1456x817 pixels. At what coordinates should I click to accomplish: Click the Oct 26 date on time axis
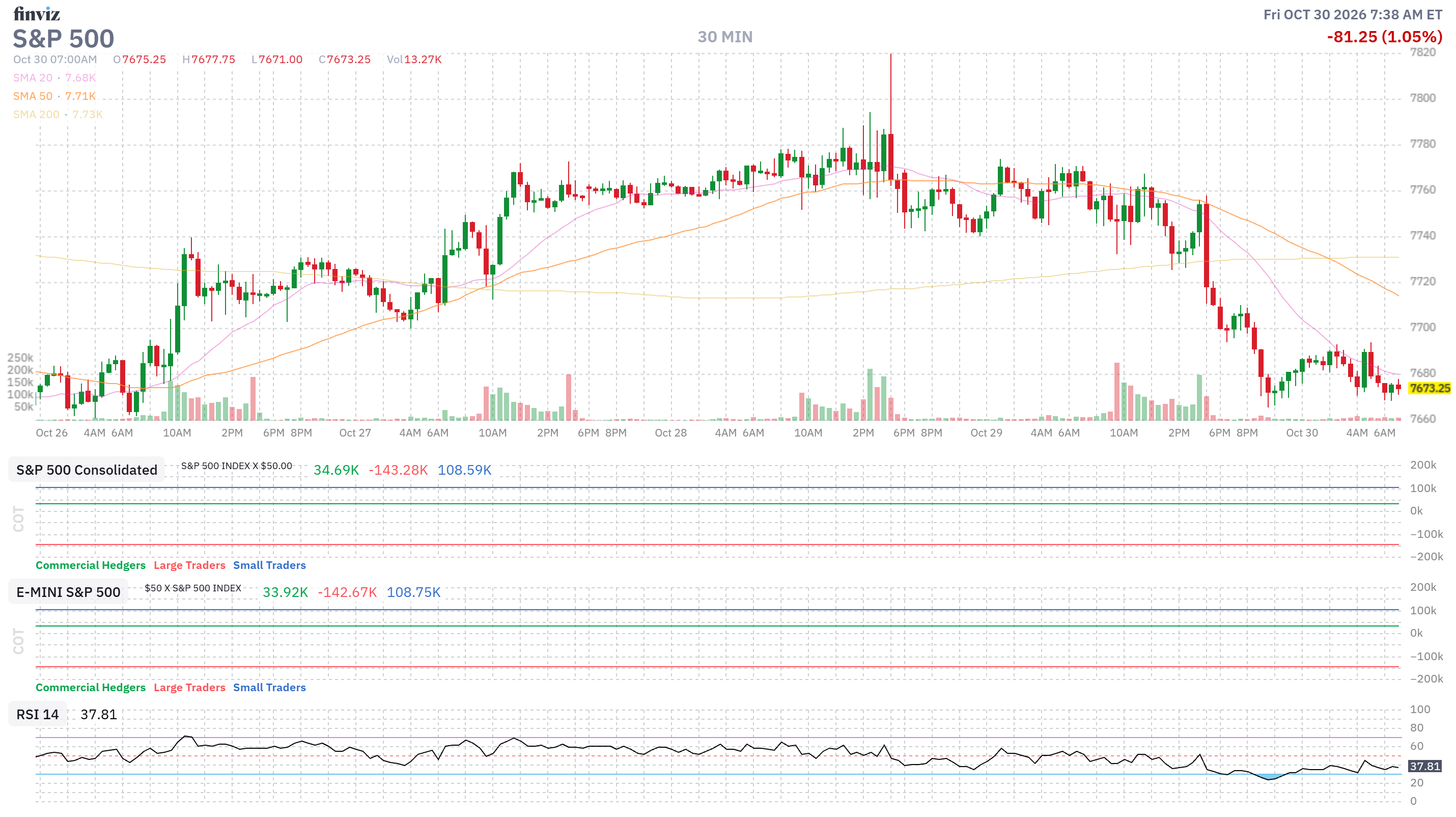(51, 432)
